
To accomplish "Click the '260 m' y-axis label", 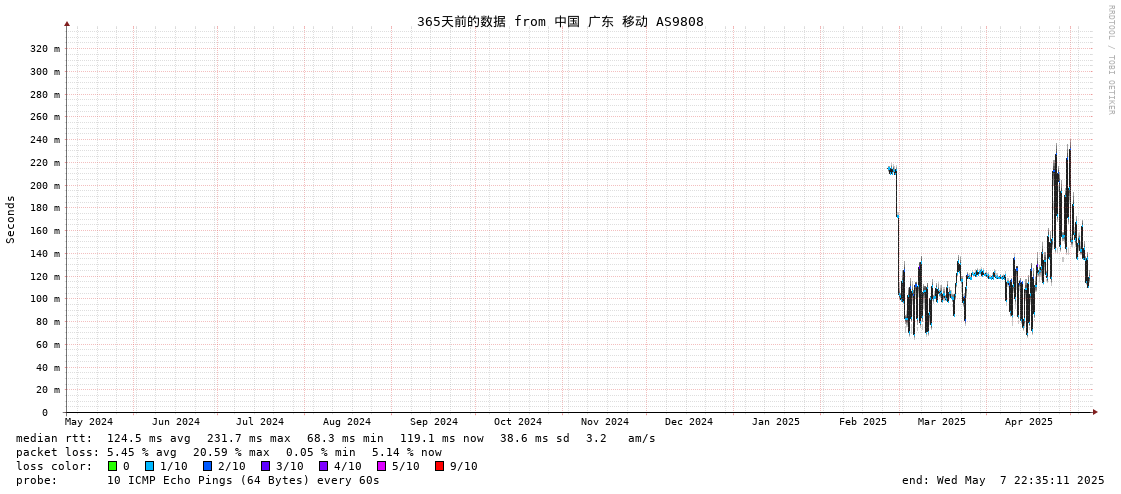I will click(x=44, y=117).
